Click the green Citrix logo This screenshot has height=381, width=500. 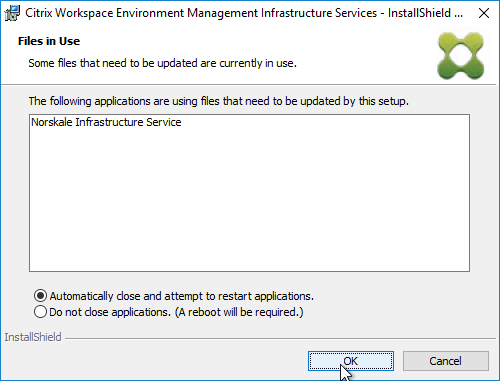(x=461, y=56)
